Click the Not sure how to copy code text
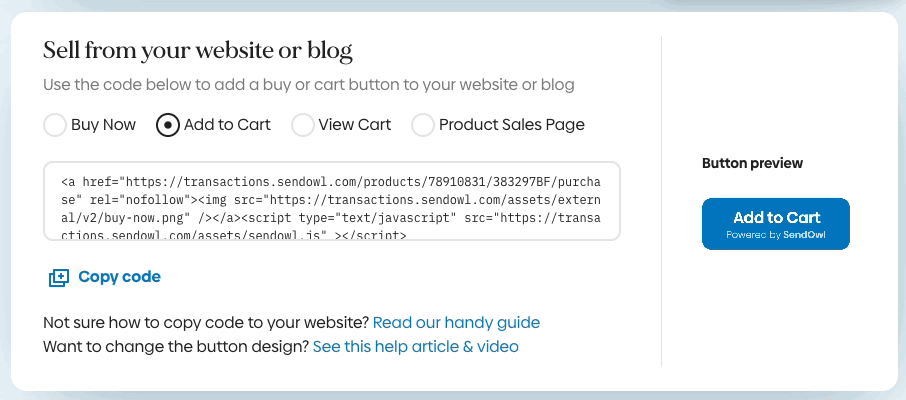 click(x=206, y=322)
